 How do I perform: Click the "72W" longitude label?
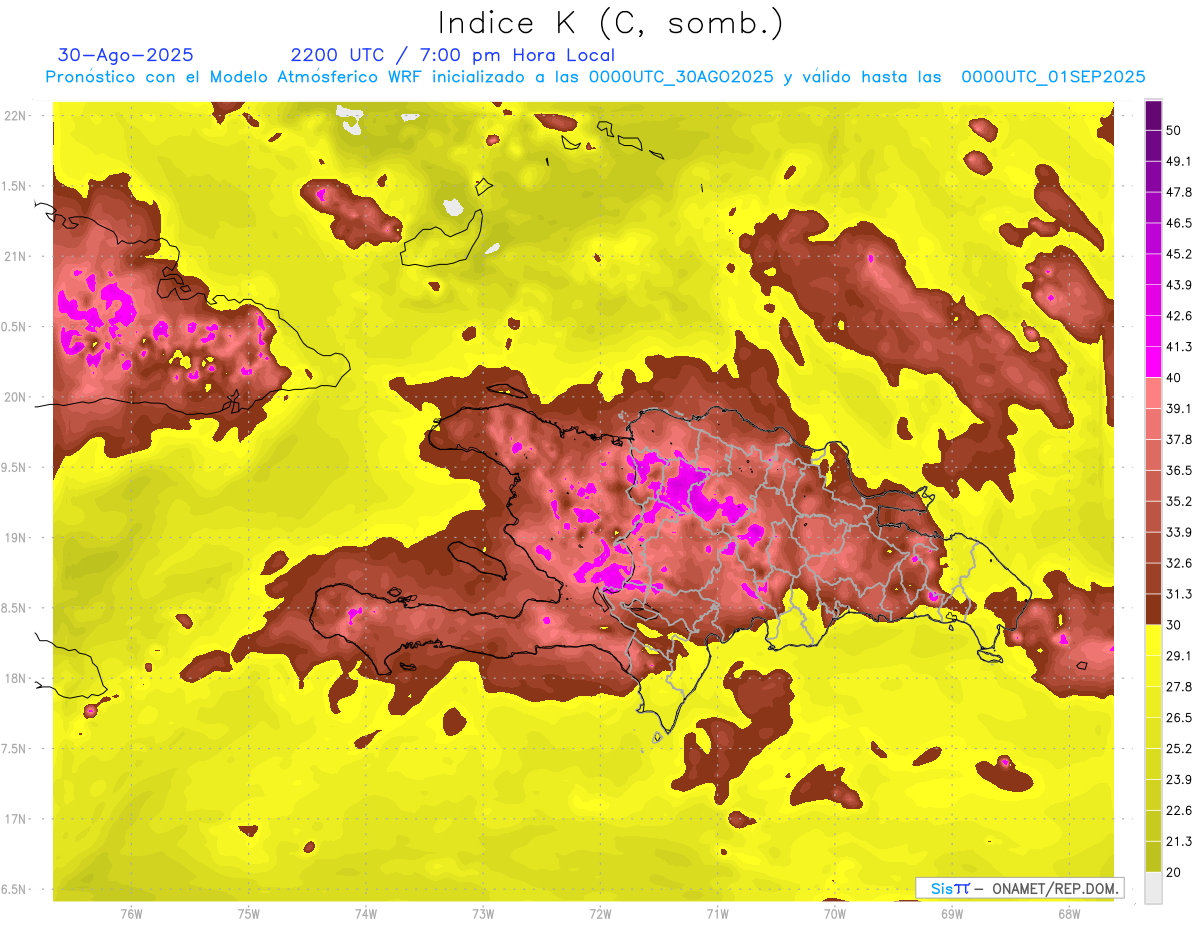coord(600,913)
